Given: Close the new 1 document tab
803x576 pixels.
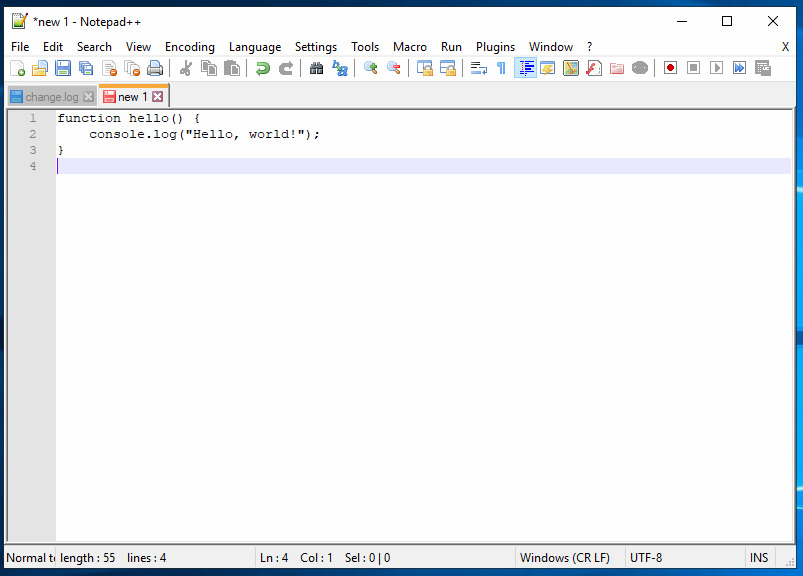Looking at the screenshot, I should [x=156, y=96].
